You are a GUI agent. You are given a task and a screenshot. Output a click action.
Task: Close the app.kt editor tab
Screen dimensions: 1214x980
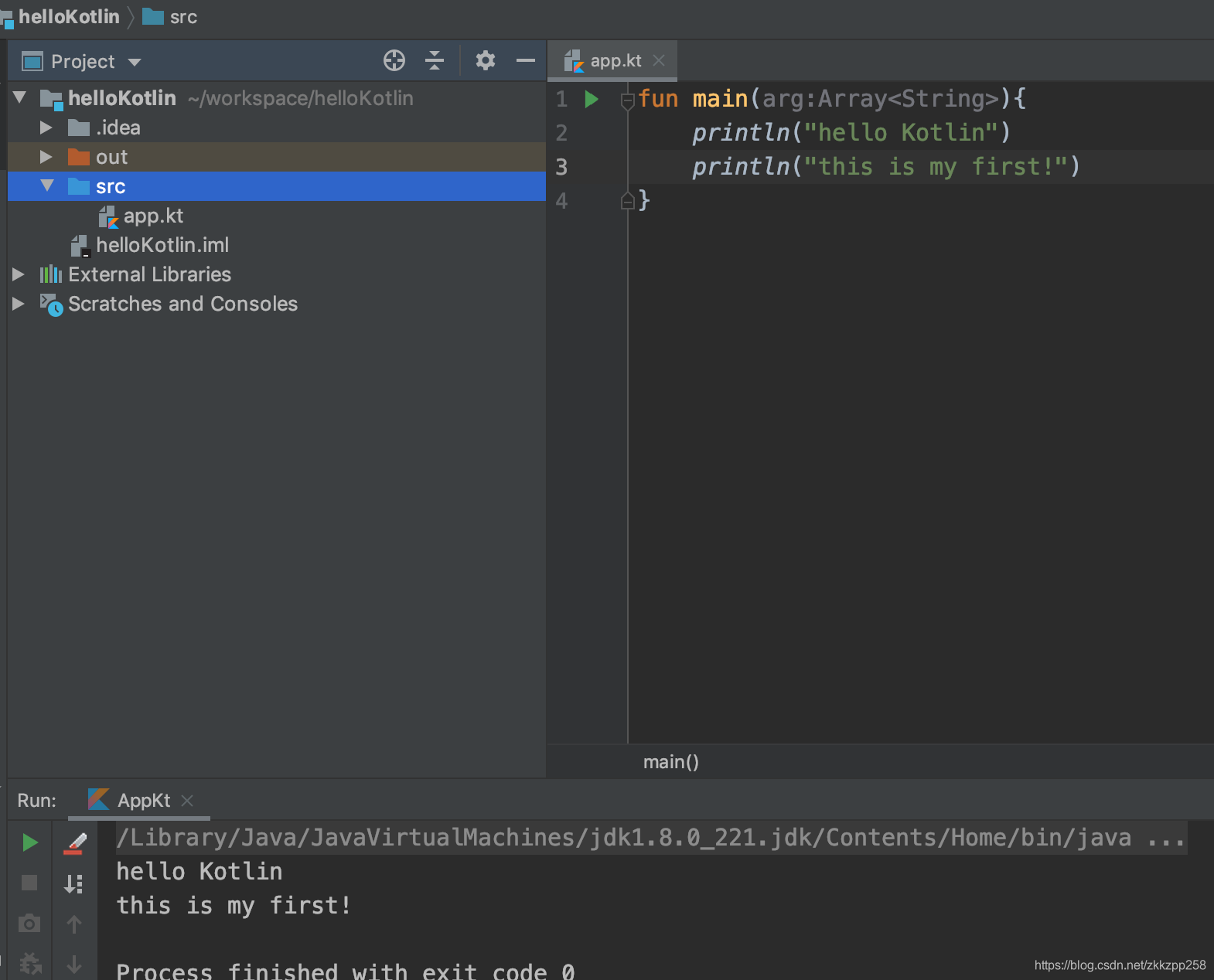(x=659, y=60)
